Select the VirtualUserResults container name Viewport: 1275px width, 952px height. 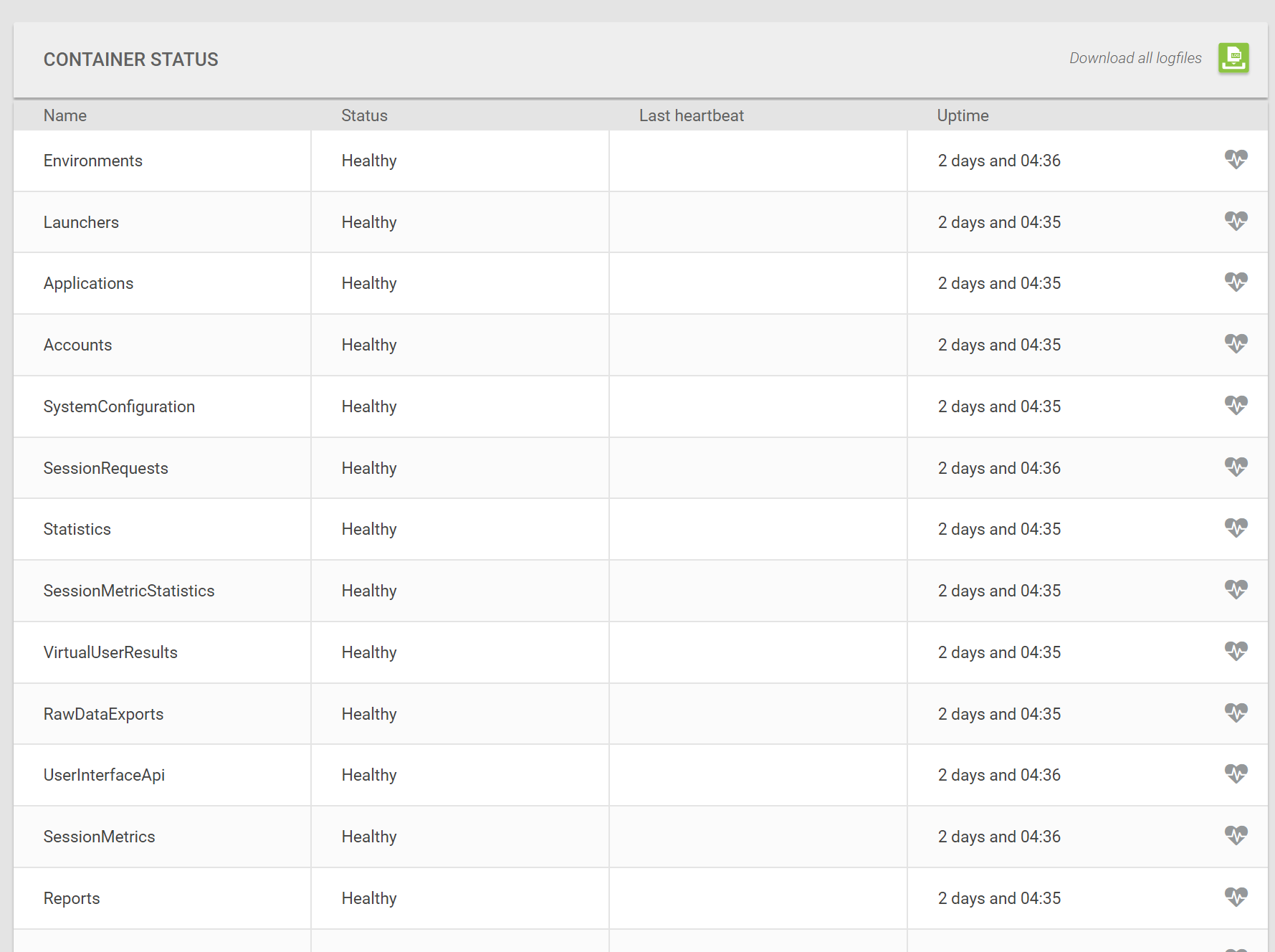point(110,652)
